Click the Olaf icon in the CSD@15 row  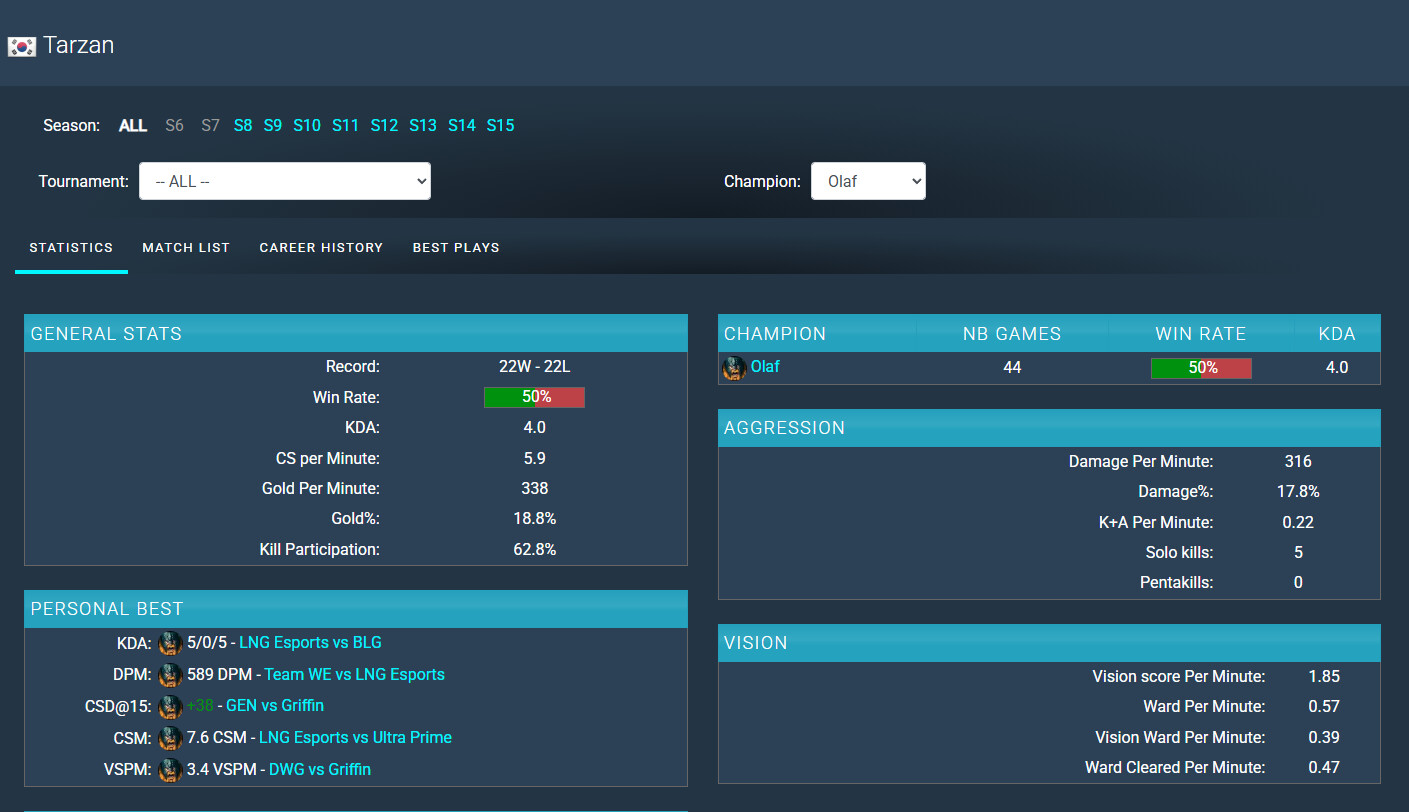(170, 706)
